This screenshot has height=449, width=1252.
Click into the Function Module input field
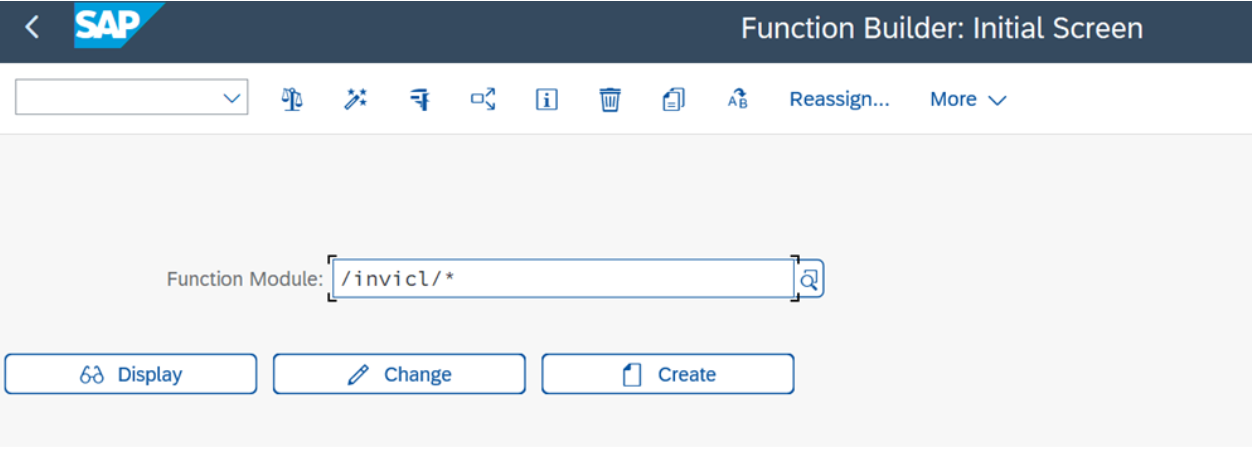[x=562, y=279]
